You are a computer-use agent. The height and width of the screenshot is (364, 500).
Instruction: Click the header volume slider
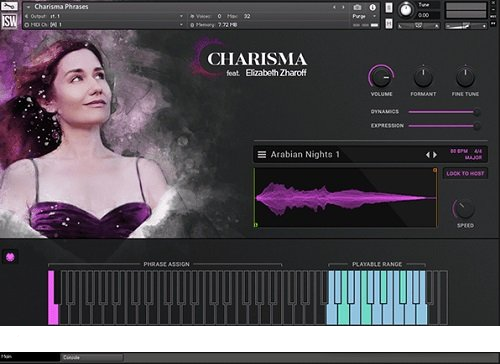click(x=466, y=26)
